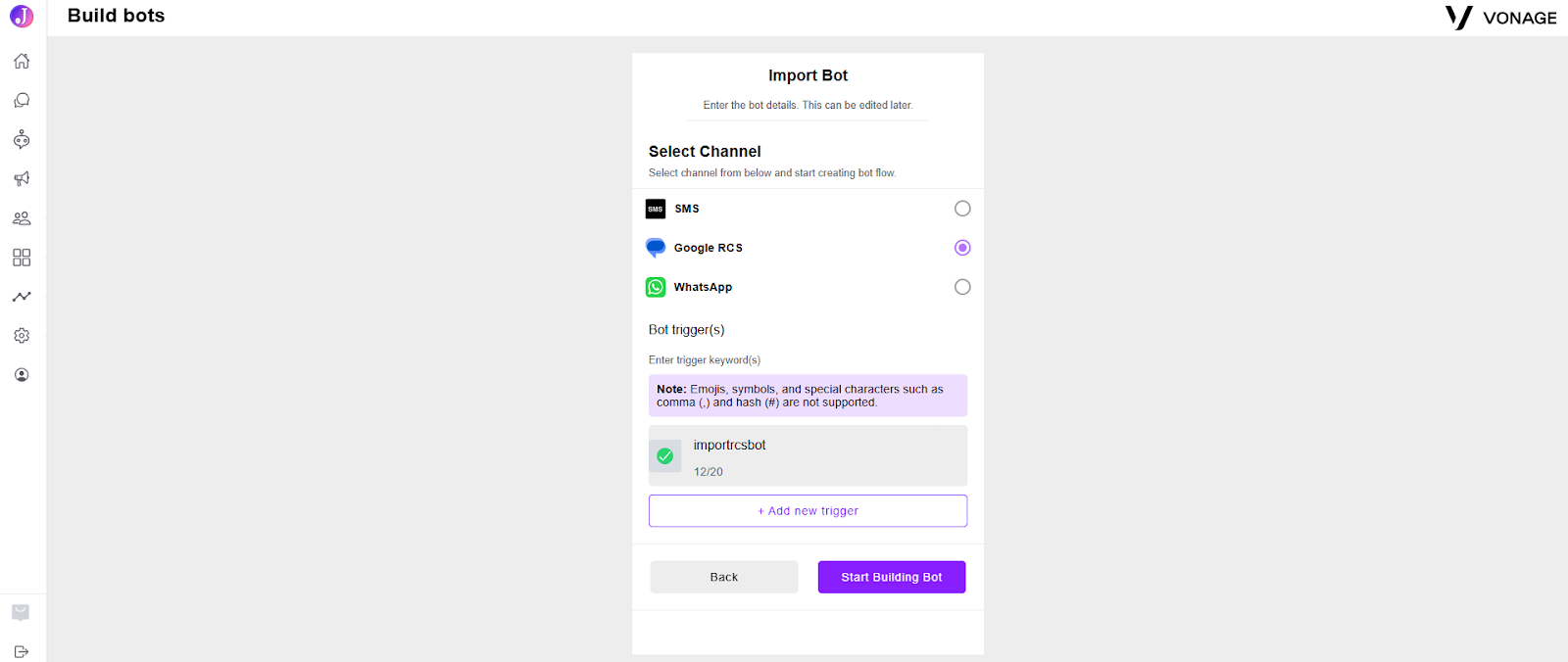Open the contacts people sidebar icon

[22, 217]
